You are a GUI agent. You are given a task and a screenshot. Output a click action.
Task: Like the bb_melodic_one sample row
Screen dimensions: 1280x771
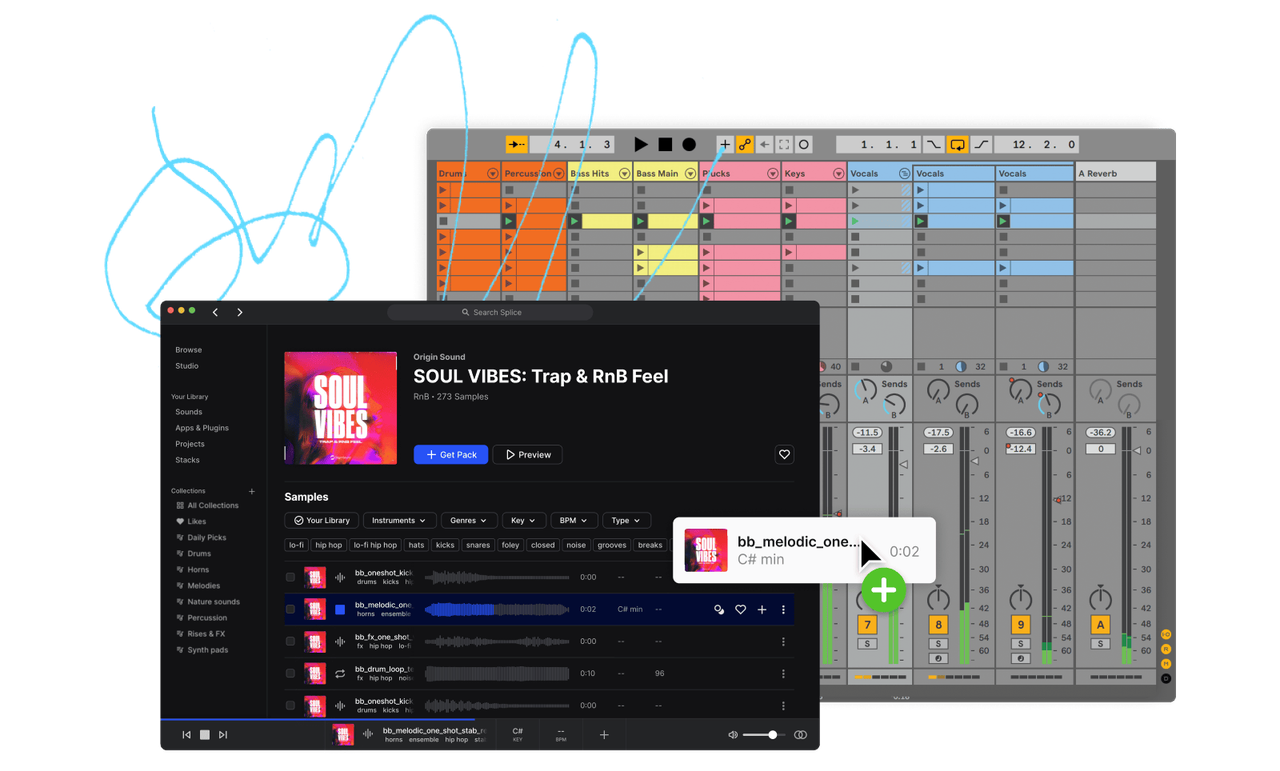741,610
